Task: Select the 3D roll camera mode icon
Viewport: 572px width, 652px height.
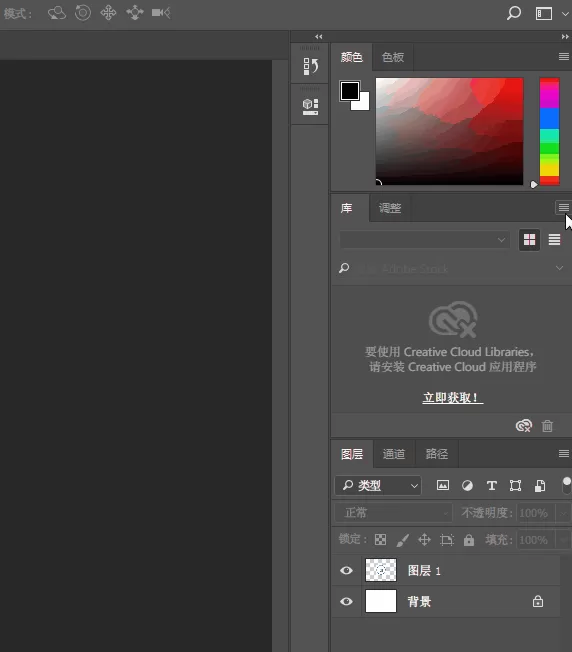Action: point(83,13)
